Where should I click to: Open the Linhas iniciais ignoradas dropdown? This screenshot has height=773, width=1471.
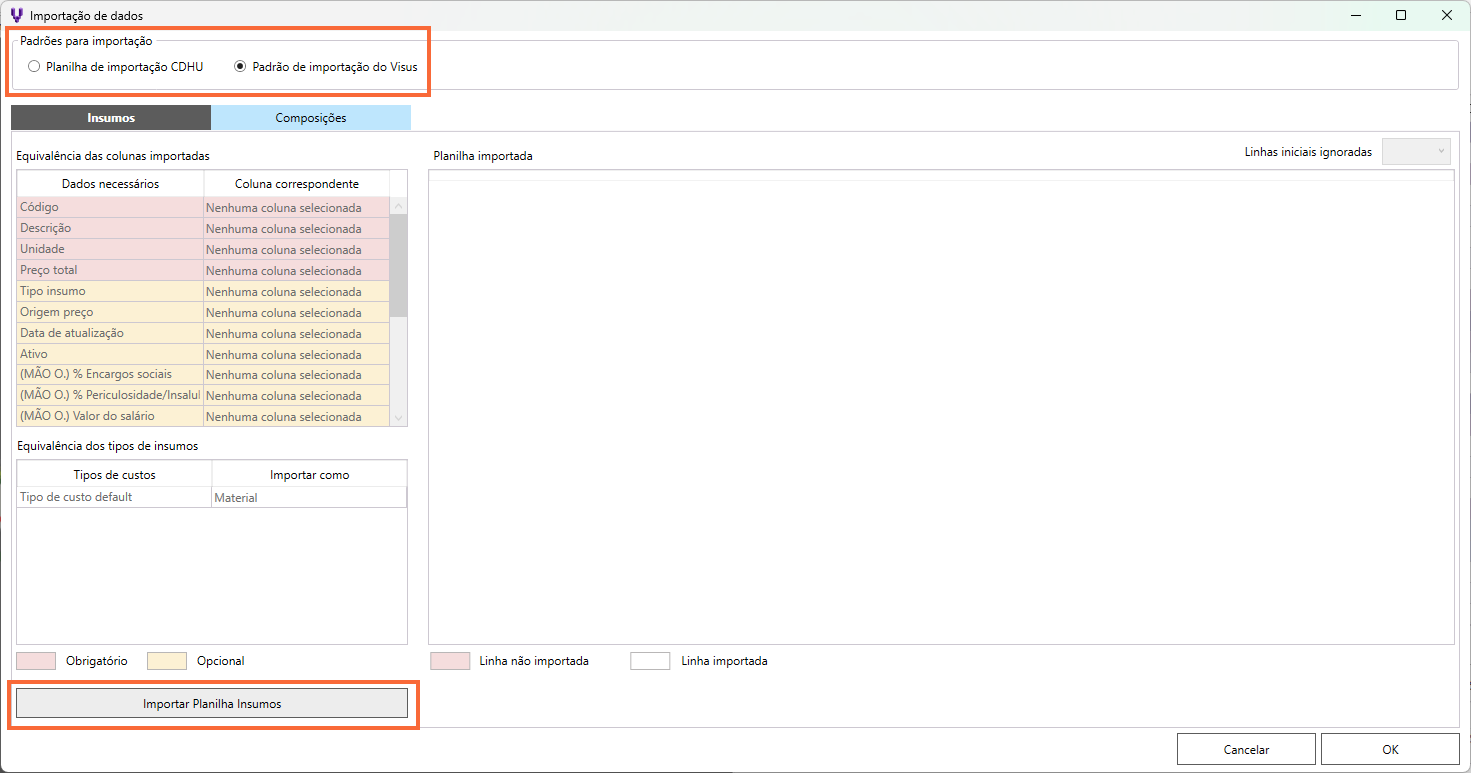pos(1415,152)
